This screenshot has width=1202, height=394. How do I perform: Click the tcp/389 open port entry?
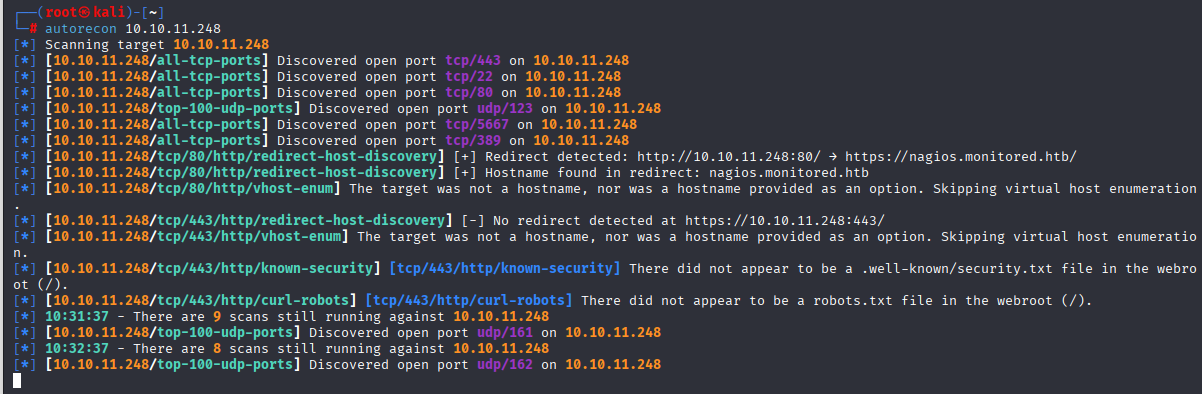476,140
